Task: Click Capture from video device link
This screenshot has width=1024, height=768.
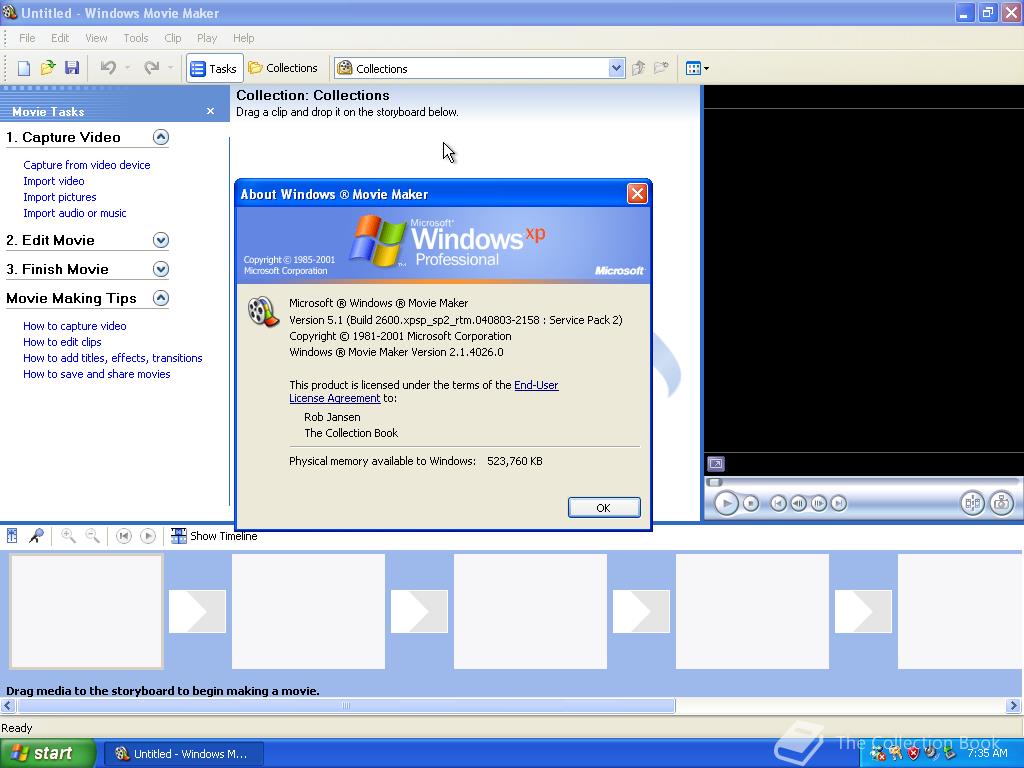Action: (87, 165)
